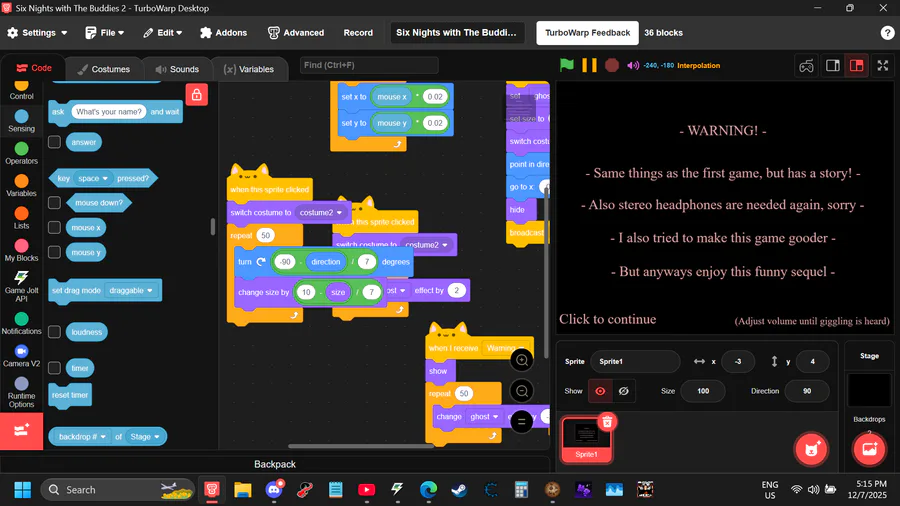Toggle the mouse y checkbox

55,252
